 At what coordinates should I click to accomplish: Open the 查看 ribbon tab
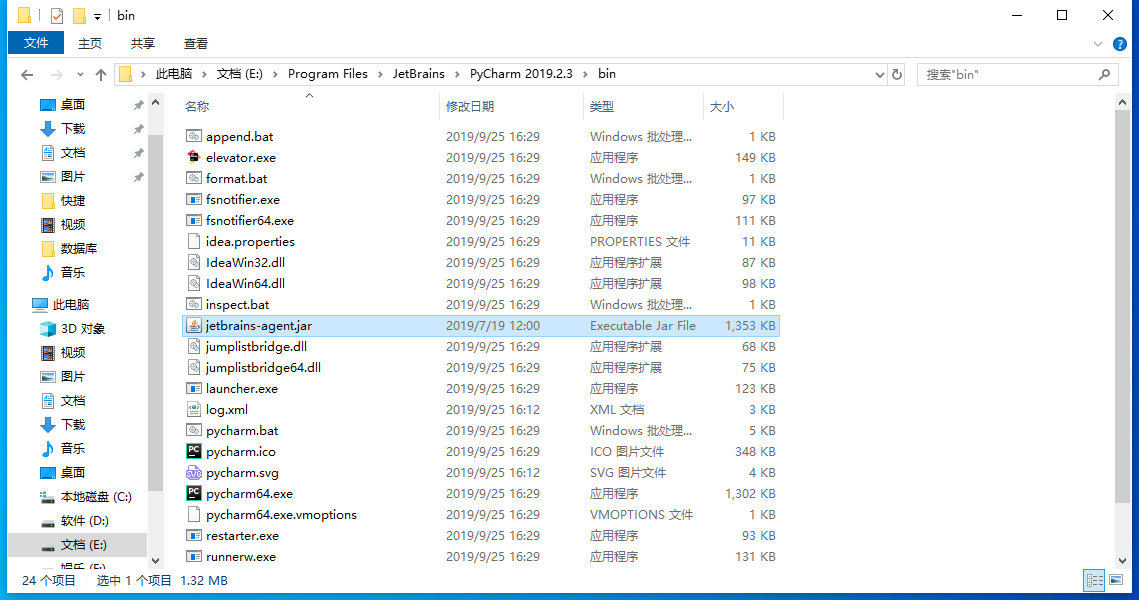pyautogui.click(x=195, y=44)
